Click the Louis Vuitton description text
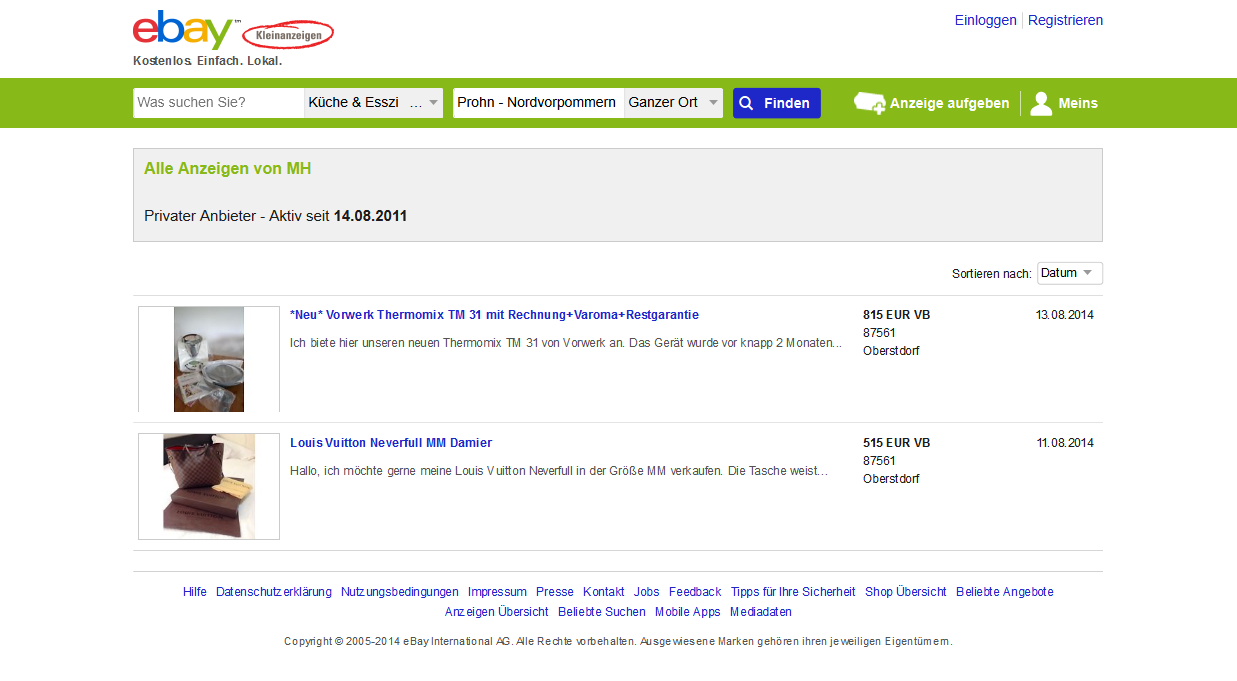 (559, 471)
